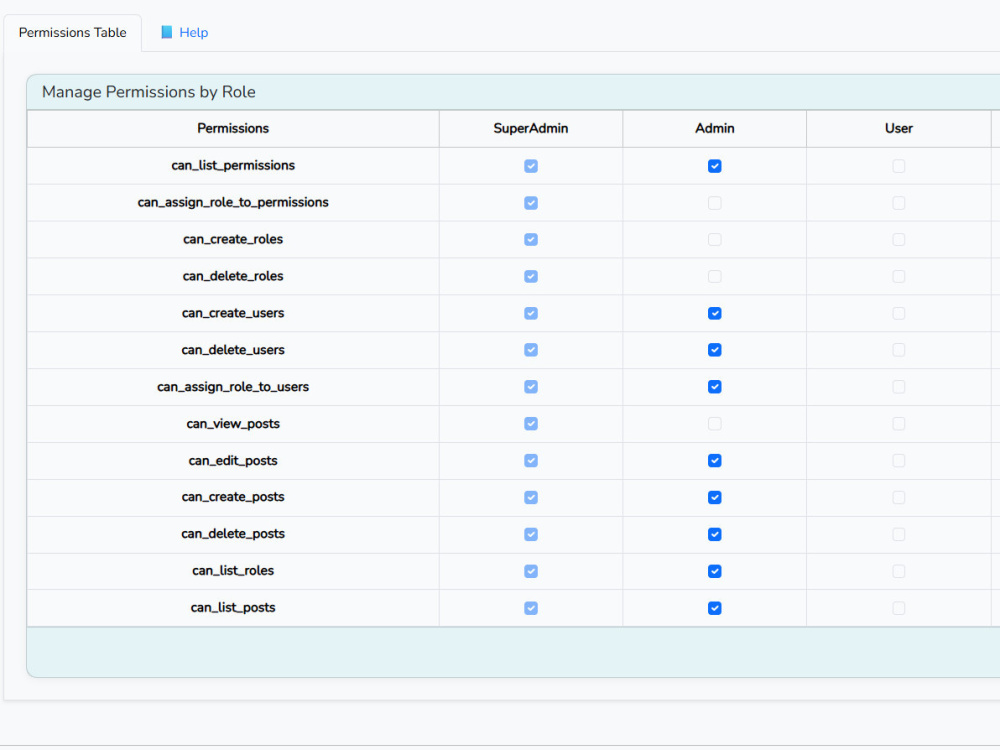Toggle SuperAdmin can_list_roles checkbox
The image size is (1000, 750).
coord(531,571)
